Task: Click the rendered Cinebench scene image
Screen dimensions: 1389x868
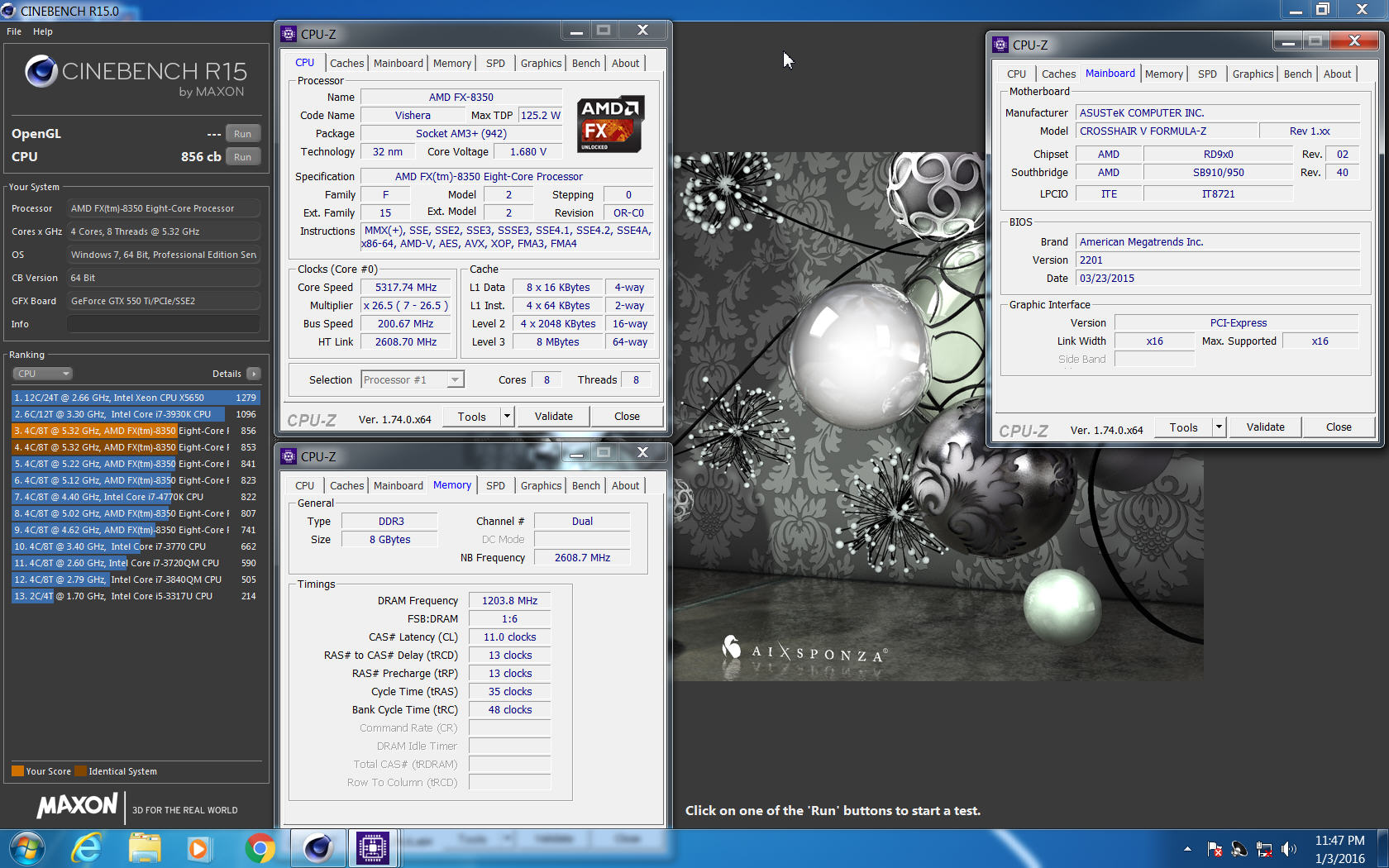Action: point(938,417)
